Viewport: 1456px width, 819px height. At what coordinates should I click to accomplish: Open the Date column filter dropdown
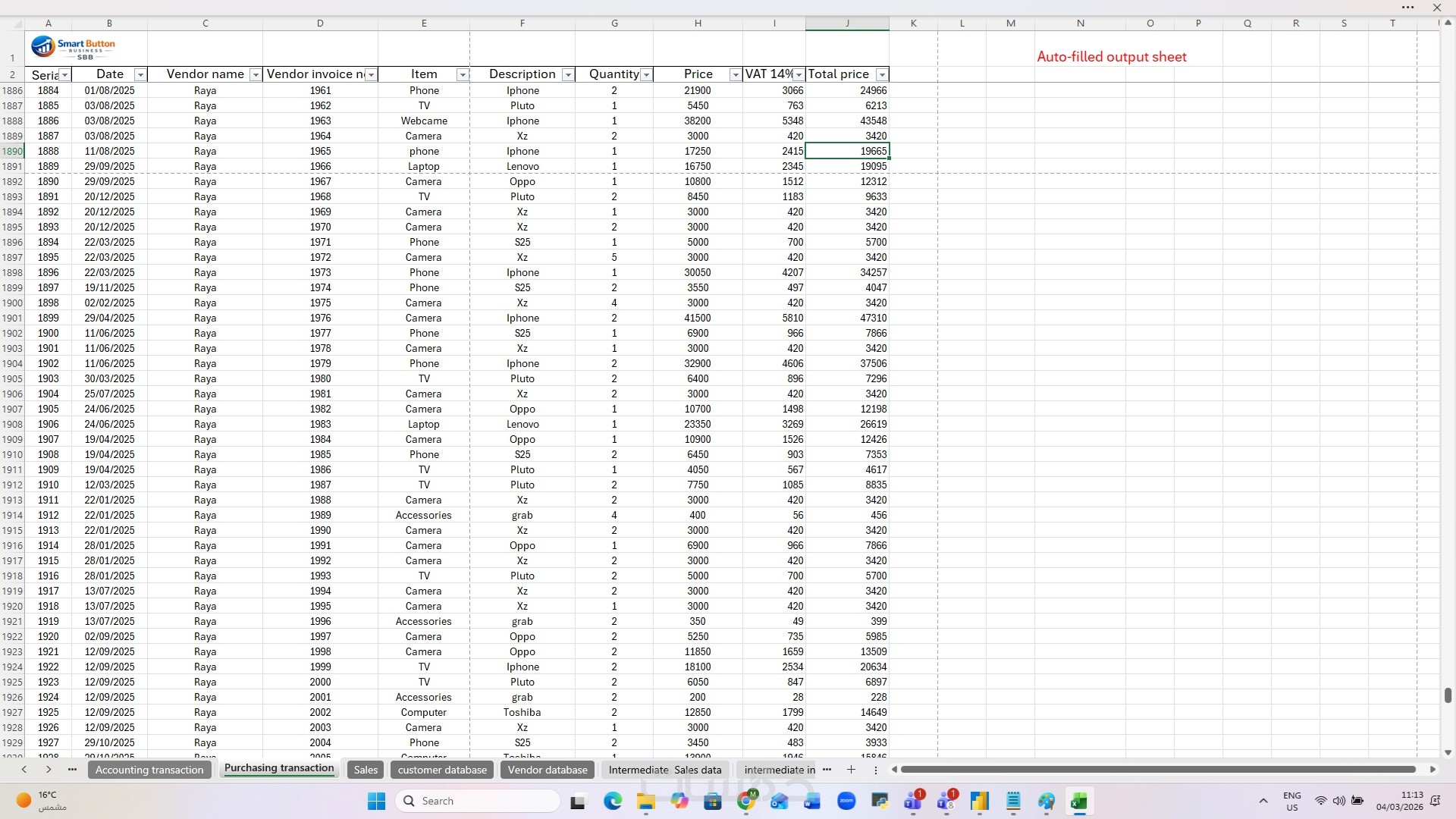140,74
